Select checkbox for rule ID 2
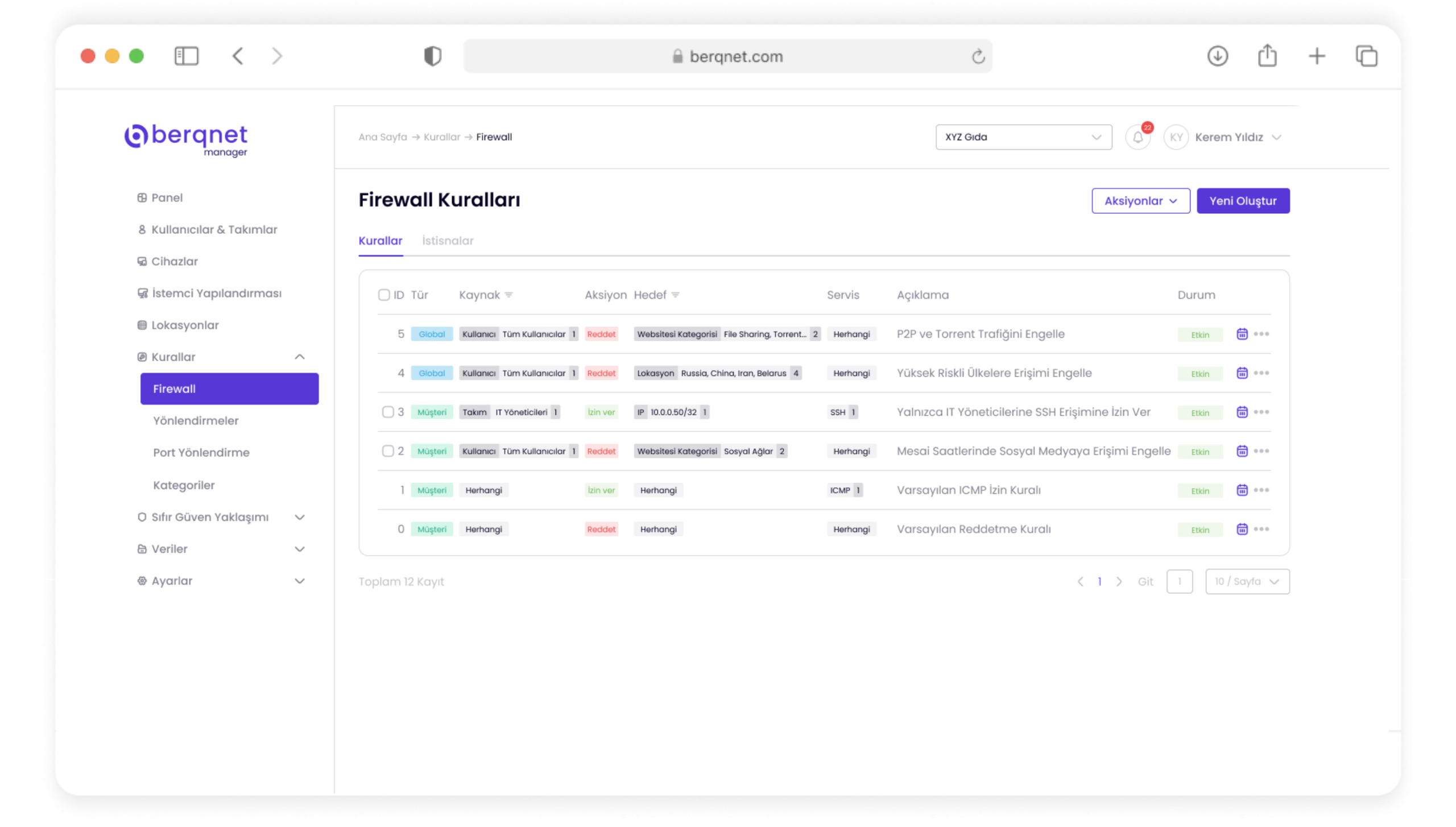 [x=388, y=451]
